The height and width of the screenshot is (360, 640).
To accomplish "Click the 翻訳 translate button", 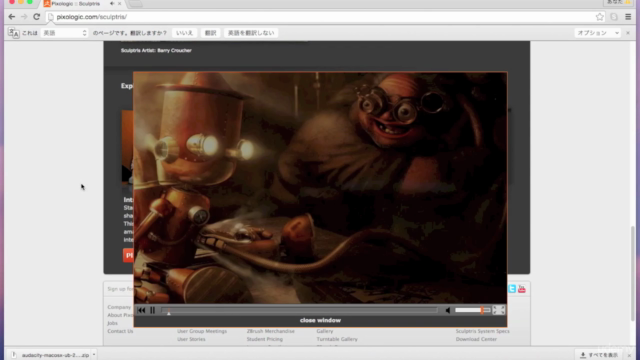I will pos(211,33).
